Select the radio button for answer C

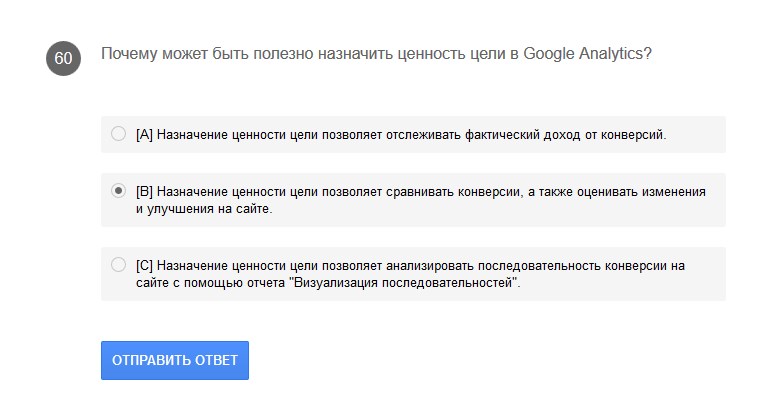[x=118, y=264]
